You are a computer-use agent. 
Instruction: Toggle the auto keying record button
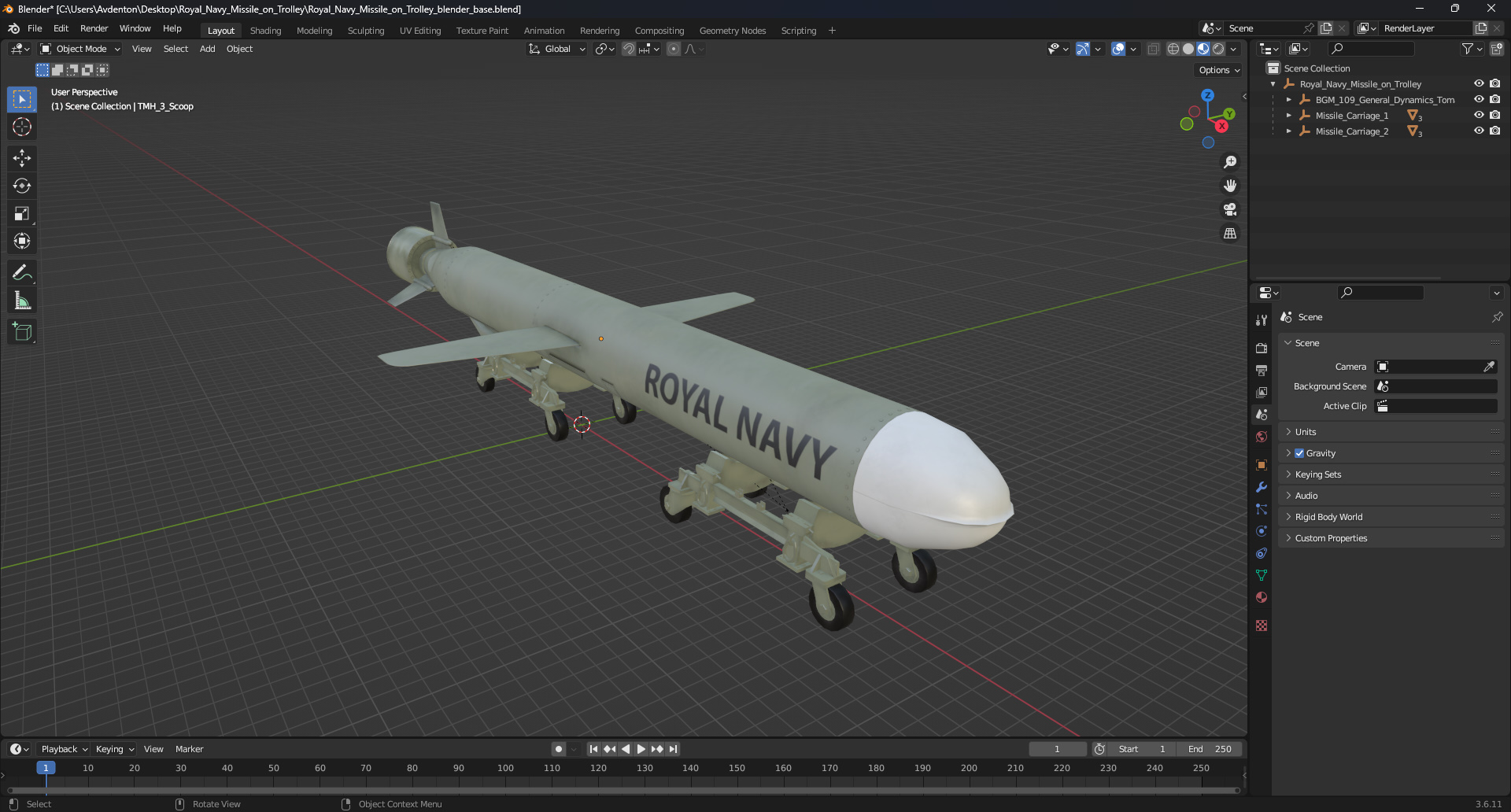558,749
